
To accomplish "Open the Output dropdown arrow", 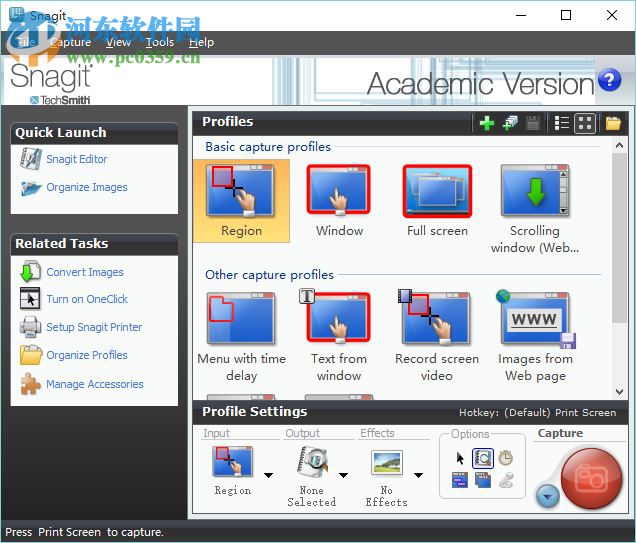I will 344,475.
